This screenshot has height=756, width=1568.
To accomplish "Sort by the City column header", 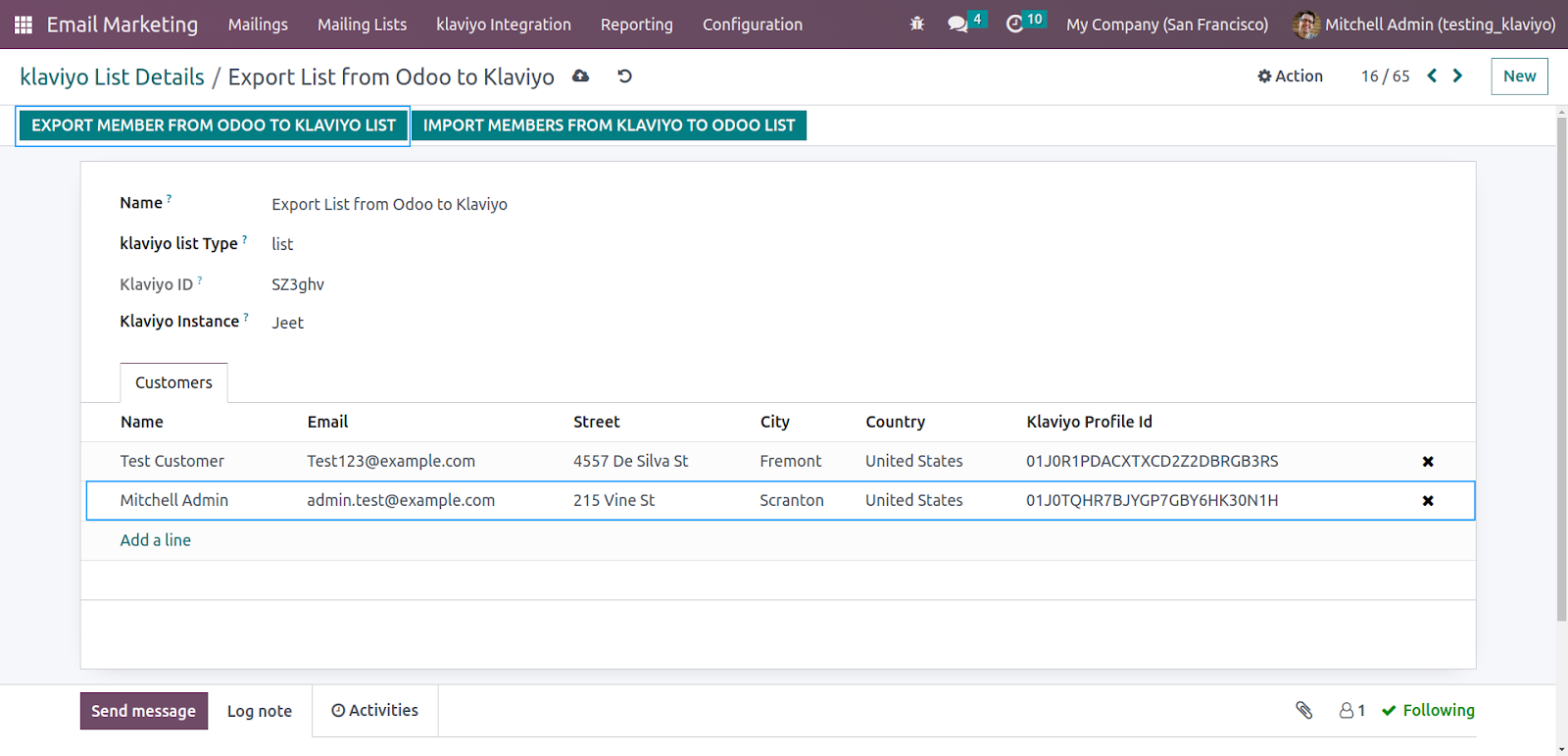I will 775,422.
